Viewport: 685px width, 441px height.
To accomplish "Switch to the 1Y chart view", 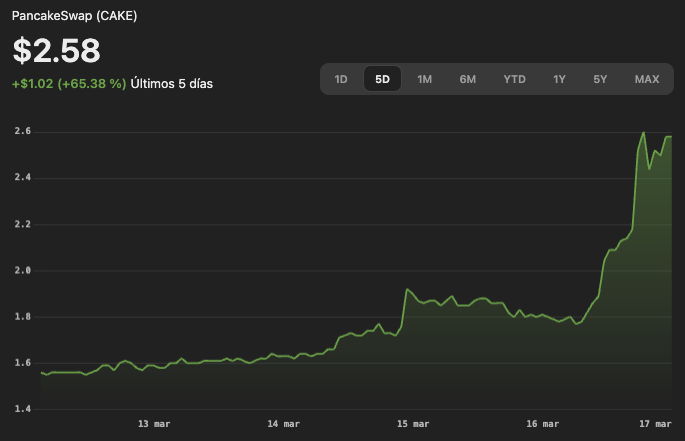I will pyautogui.click(x=559, y=79).
